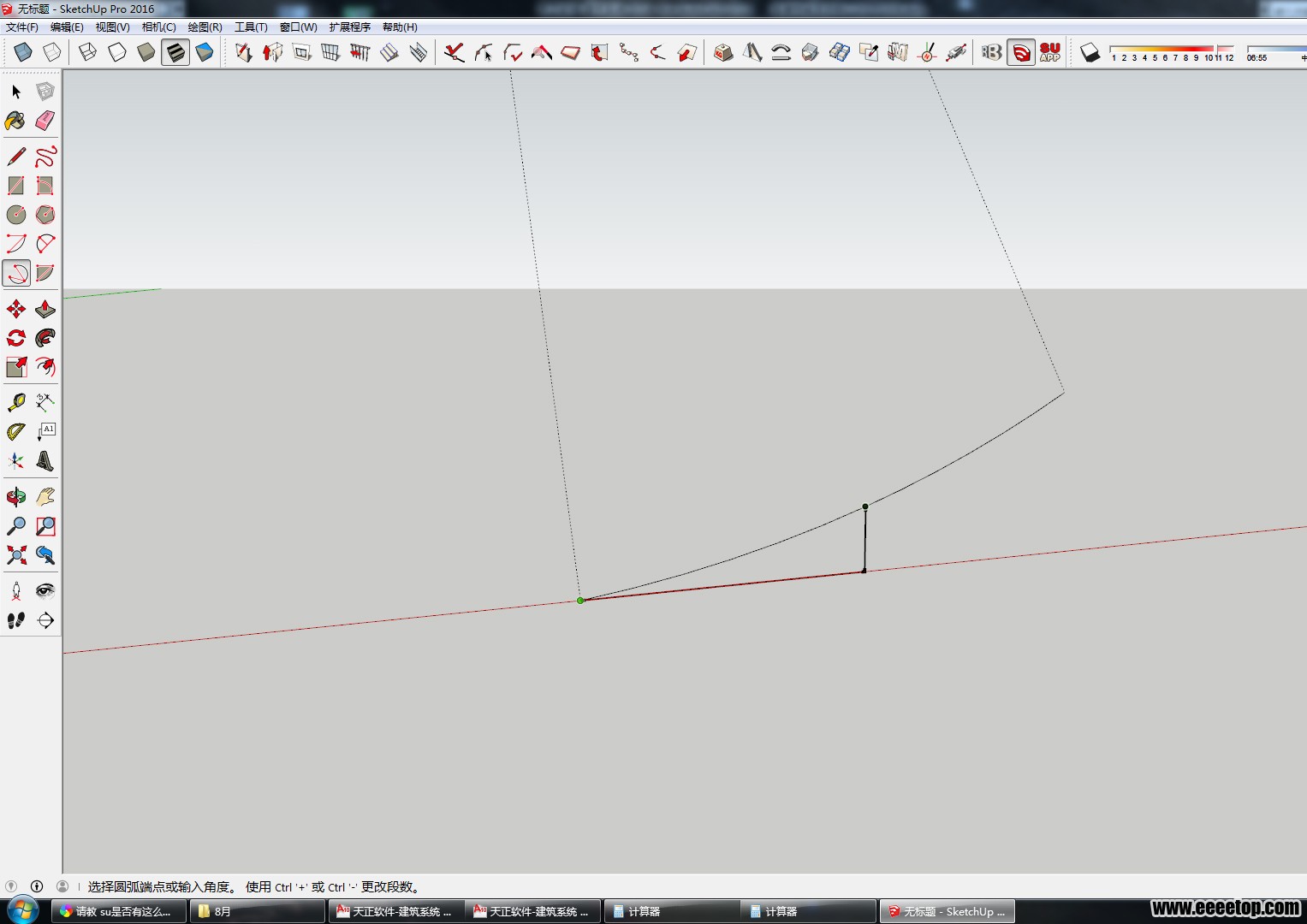
Task: Choose the Axes tool
Action: point(16,461)
